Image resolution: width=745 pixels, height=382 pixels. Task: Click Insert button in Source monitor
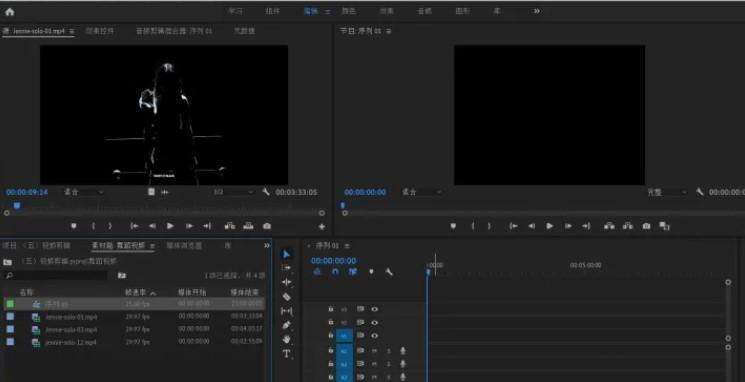click(230, 226)
